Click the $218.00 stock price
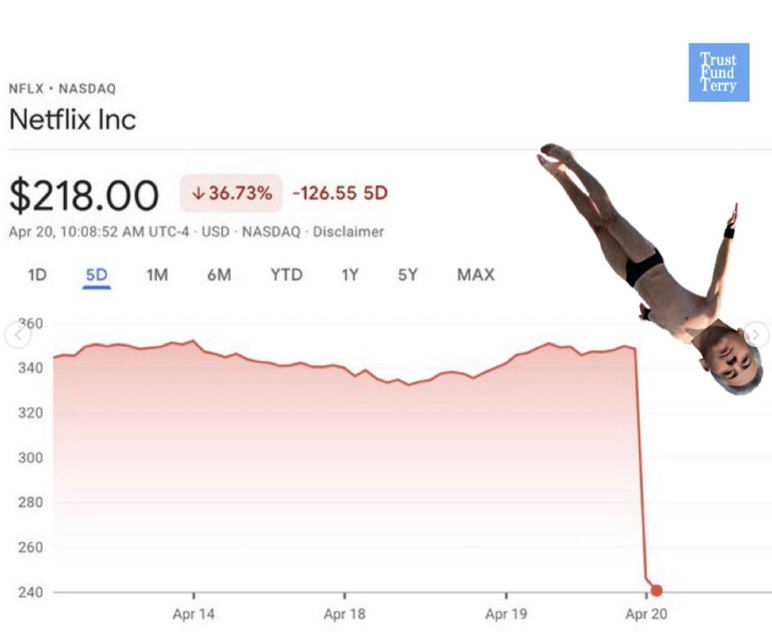The width and height of the screenshot is (772, 644). (x=84, y=194)
